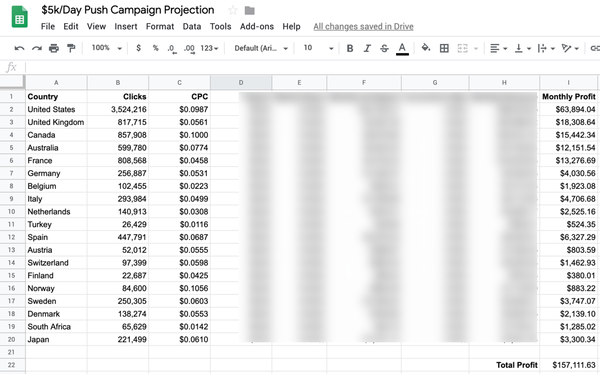Open the Borders grid icon
This screenshot has height=374, width=600.
(444, 48)
